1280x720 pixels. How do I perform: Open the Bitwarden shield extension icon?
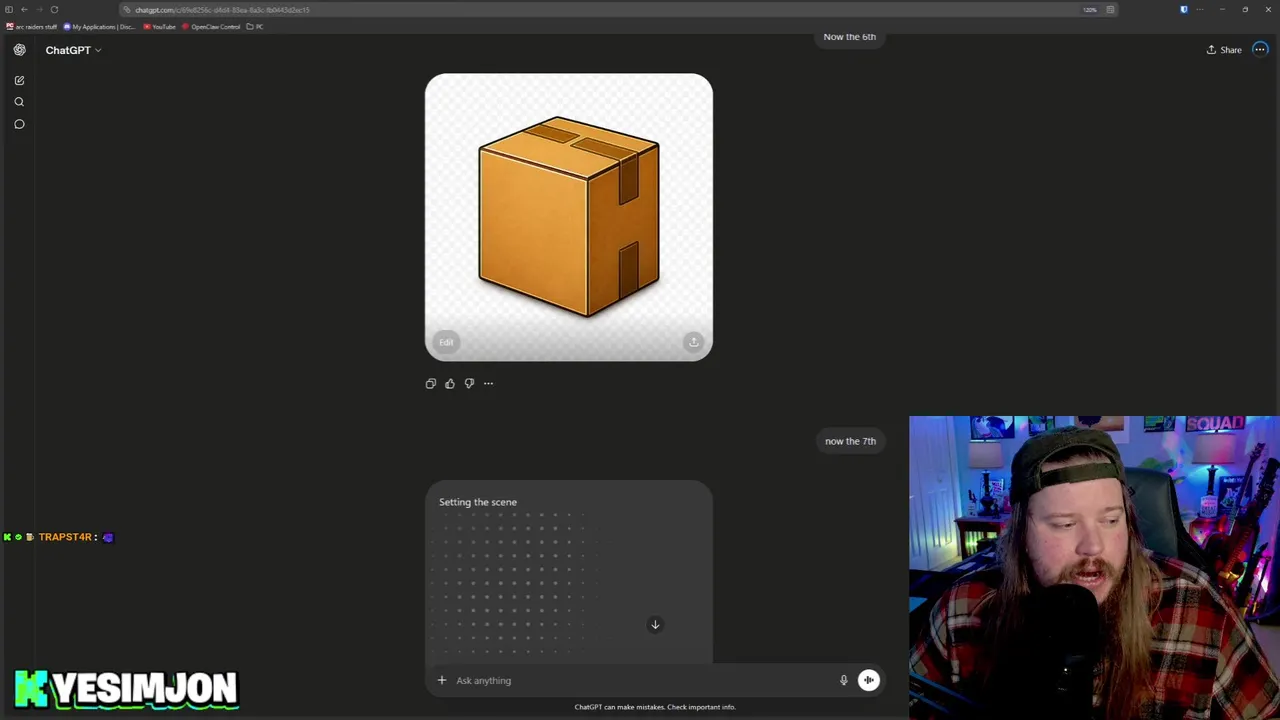click(1184, 9)
